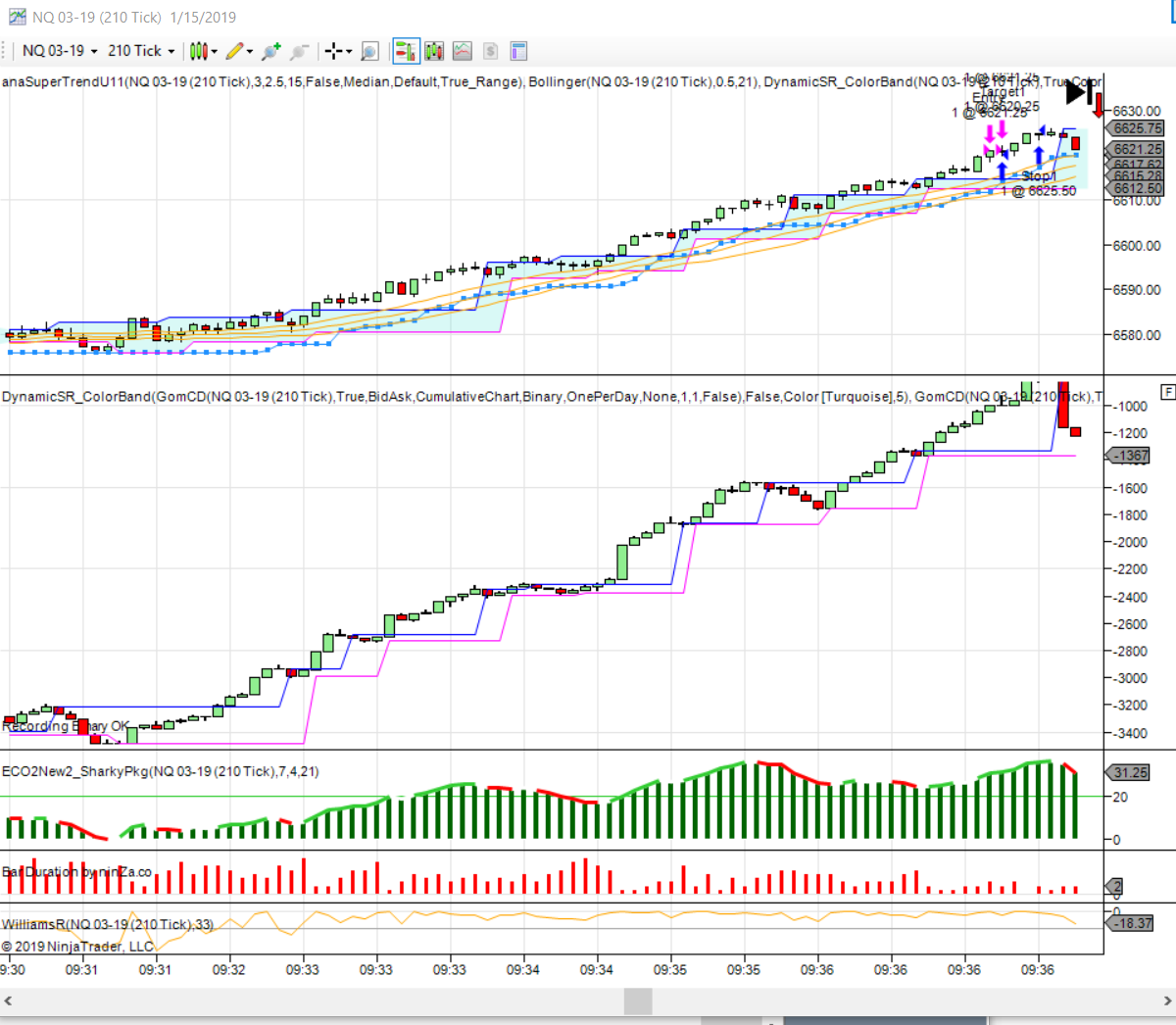Click the Recording Binary OK text

pyautogui.click(x=66, y=726)
